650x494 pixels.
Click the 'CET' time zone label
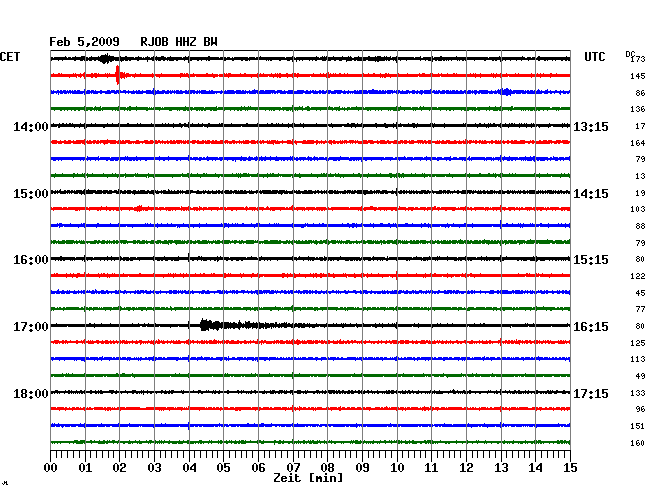(10, 57)
